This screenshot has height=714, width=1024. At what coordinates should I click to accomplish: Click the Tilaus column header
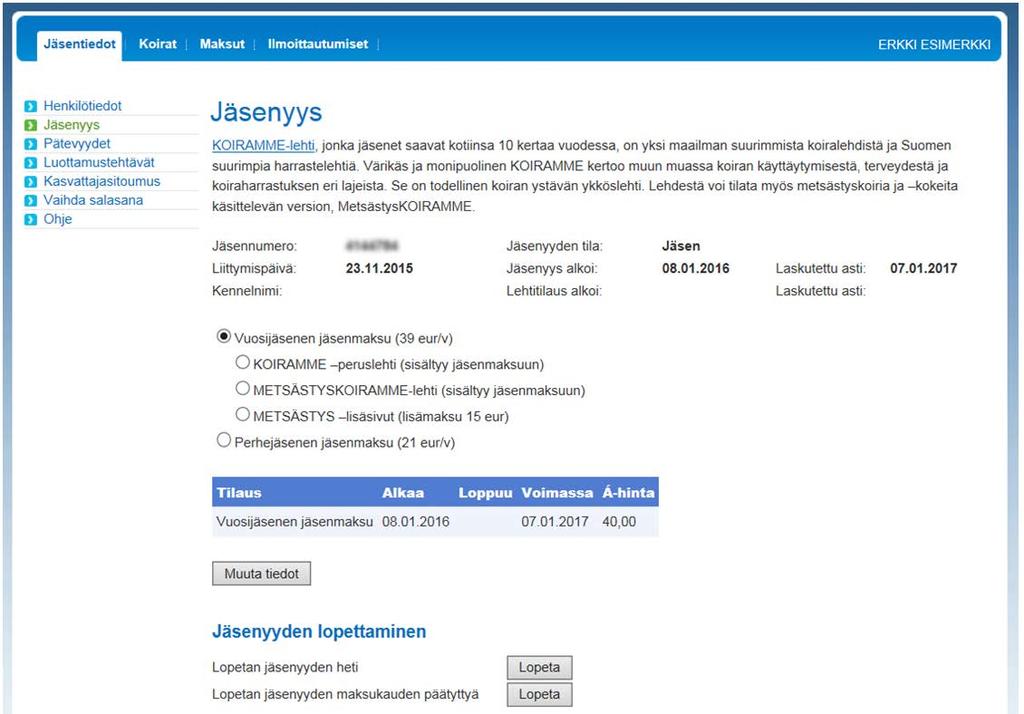(x=239, y=493)
